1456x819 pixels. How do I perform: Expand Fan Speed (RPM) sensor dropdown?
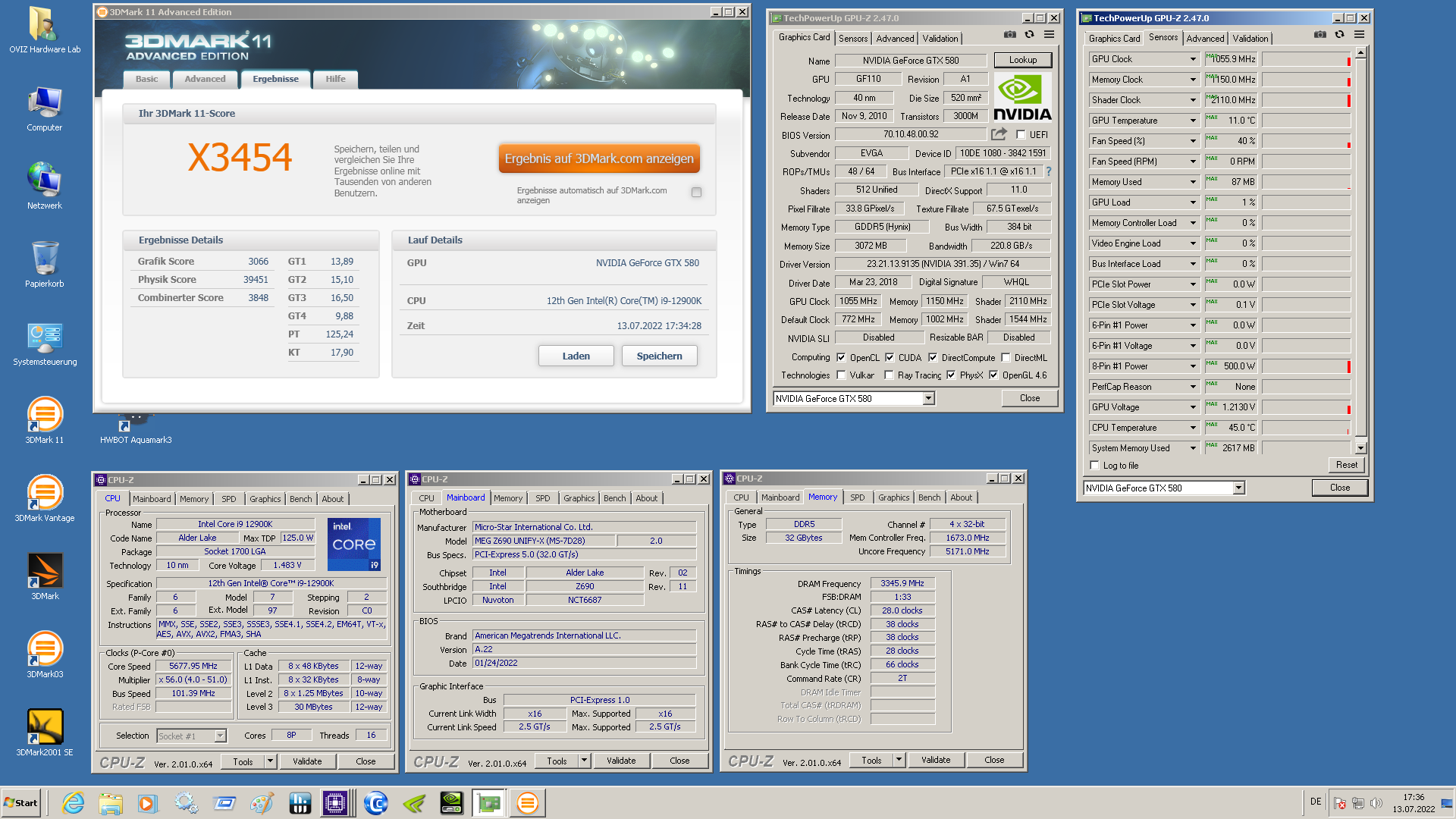click(x=1192, y=162)
